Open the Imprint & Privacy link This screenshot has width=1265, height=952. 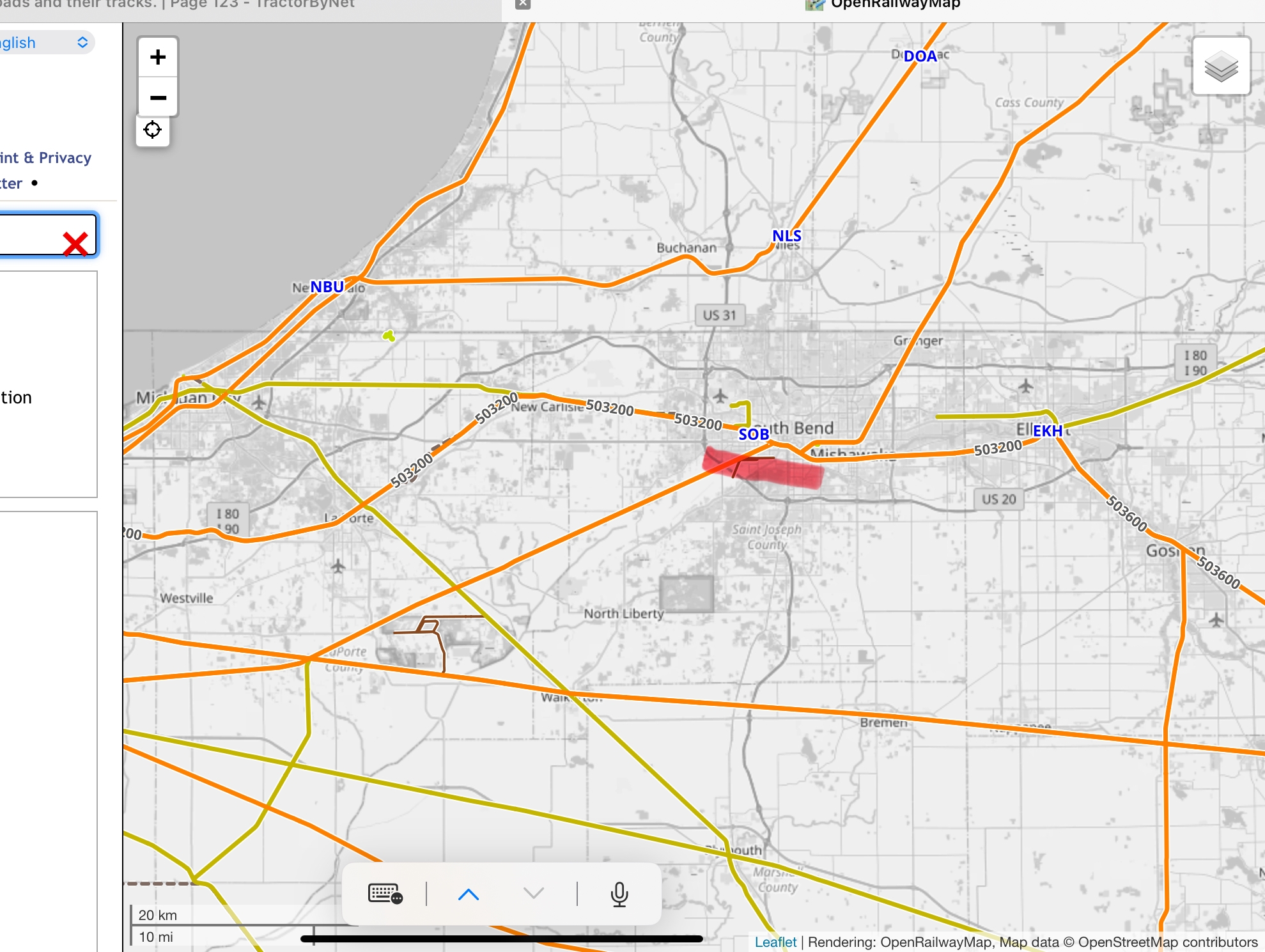(46, 158)
